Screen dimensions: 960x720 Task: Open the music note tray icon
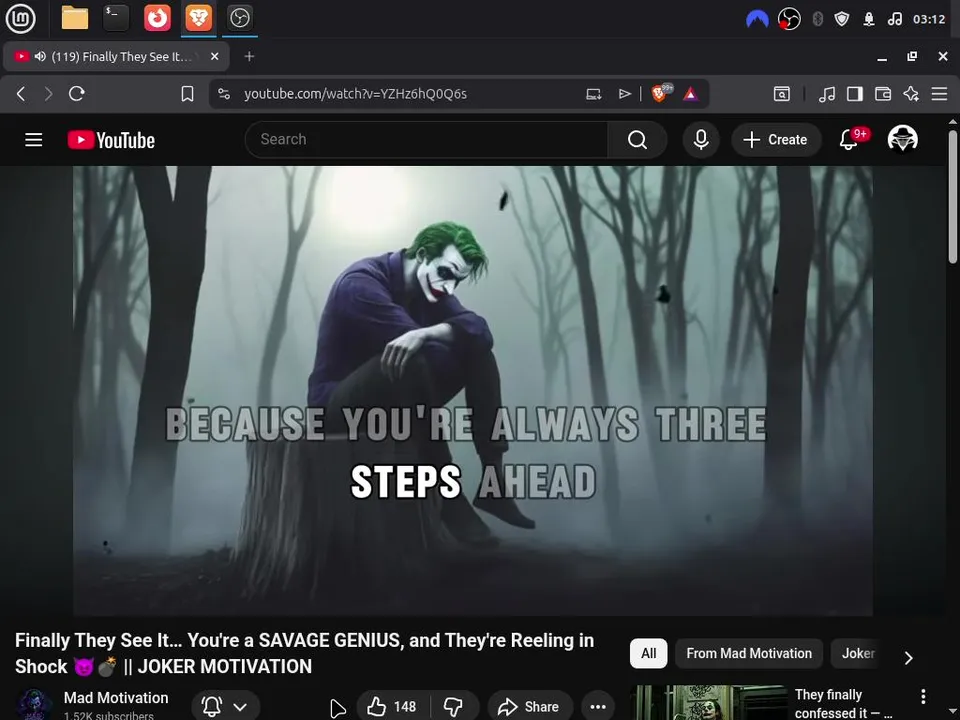pyautogui.click(x=894, y=20)
